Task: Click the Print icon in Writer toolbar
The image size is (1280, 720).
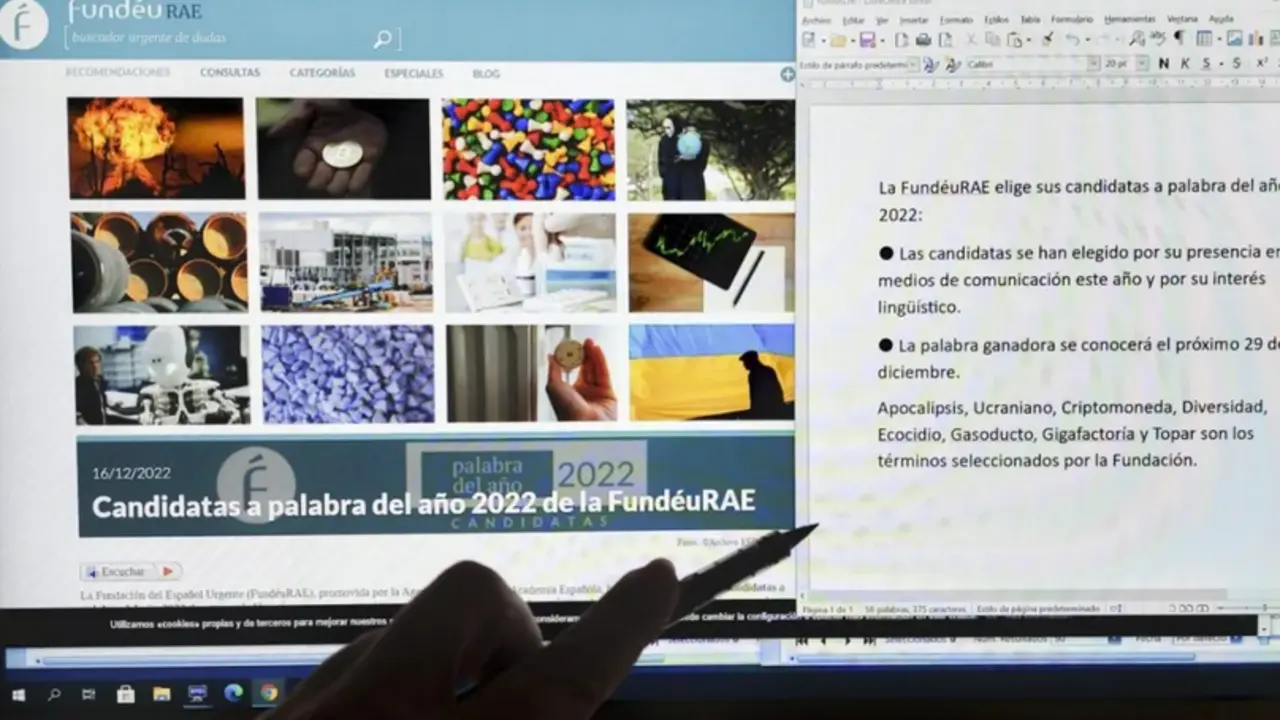Action: [923, 40]
